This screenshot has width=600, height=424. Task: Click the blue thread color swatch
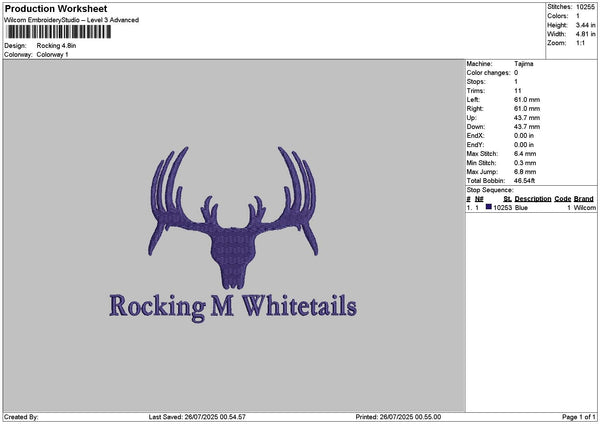tap(488, 207)
